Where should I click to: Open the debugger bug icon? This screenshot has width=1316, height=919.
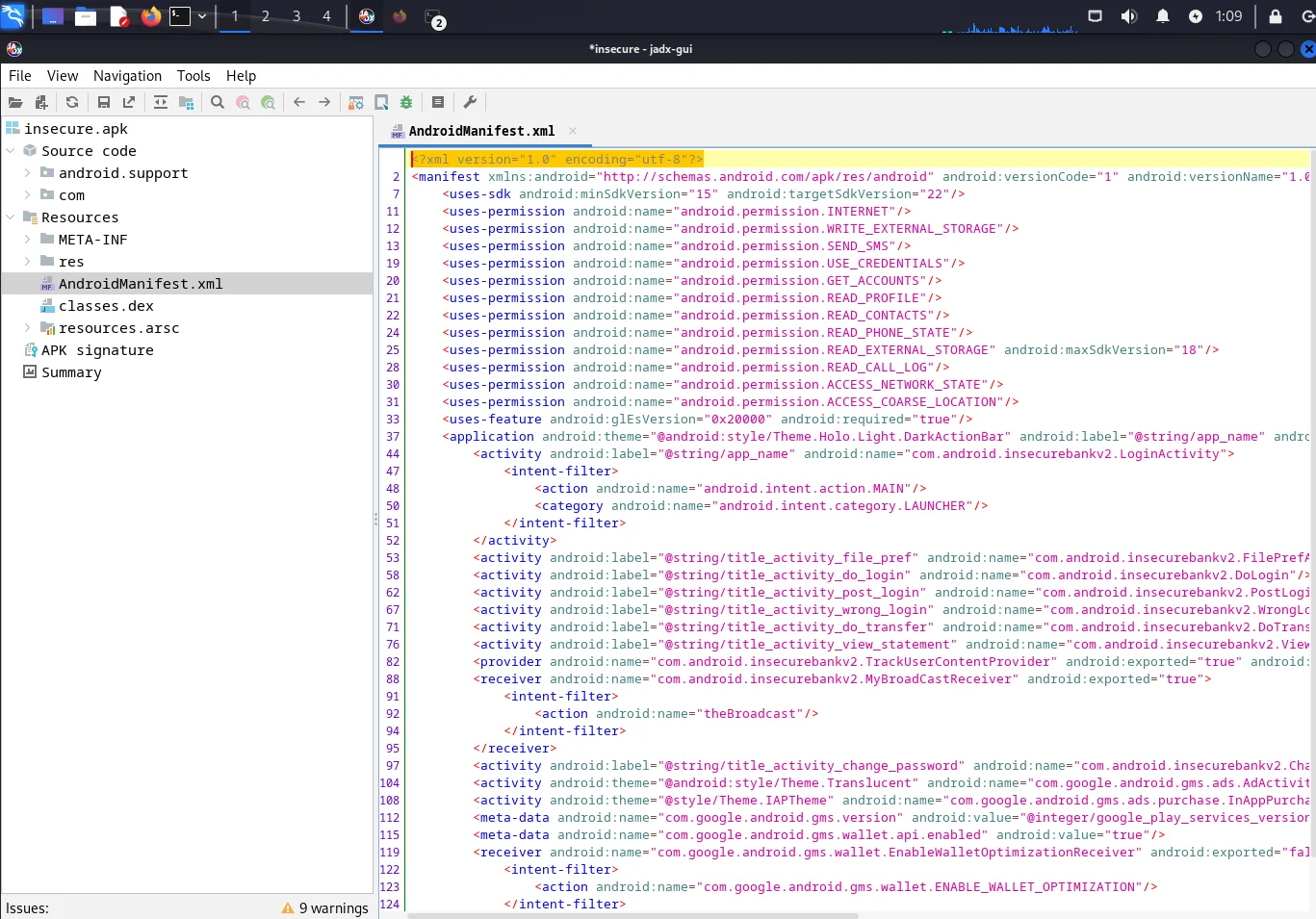tap(406, 102)
